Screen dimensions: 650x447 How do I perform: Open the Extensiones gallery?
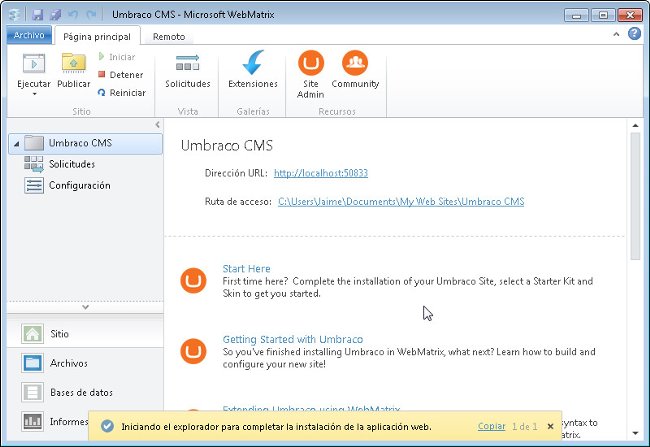pos(253,70)
